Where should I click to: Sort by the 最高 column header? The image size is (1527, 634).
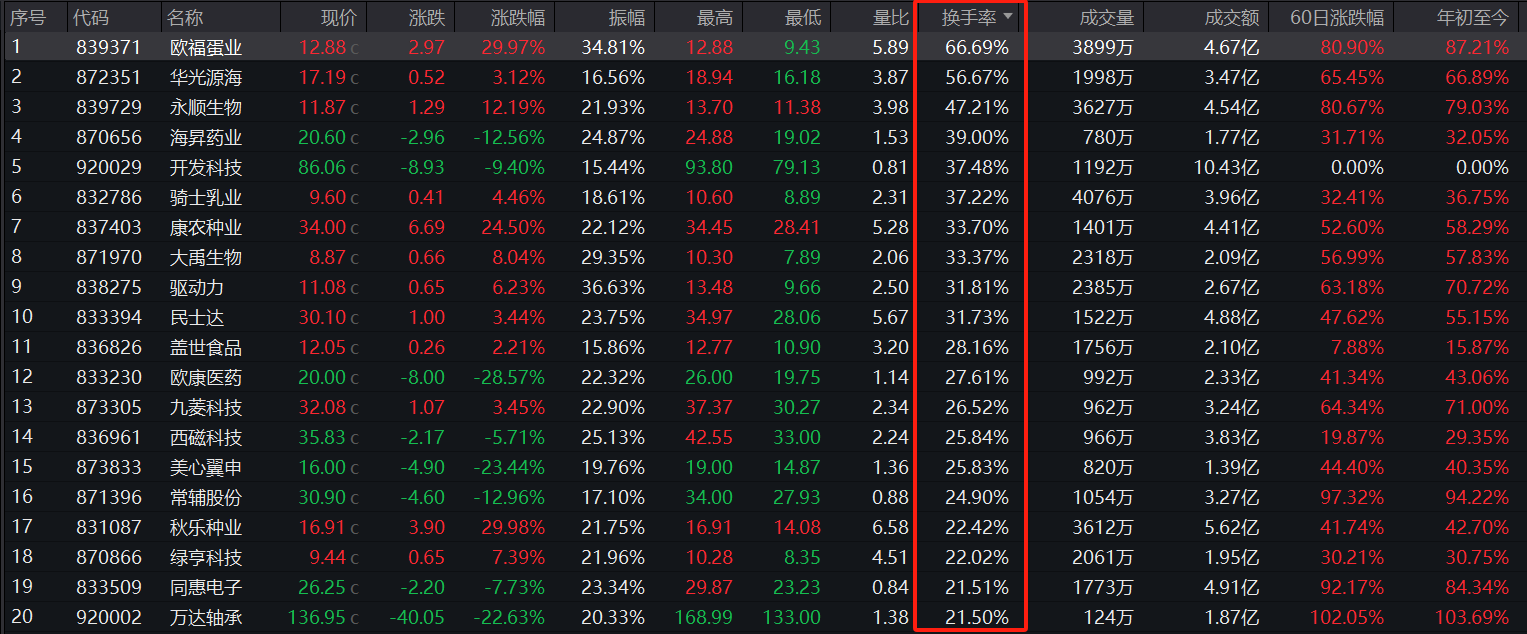pos(715,17)
